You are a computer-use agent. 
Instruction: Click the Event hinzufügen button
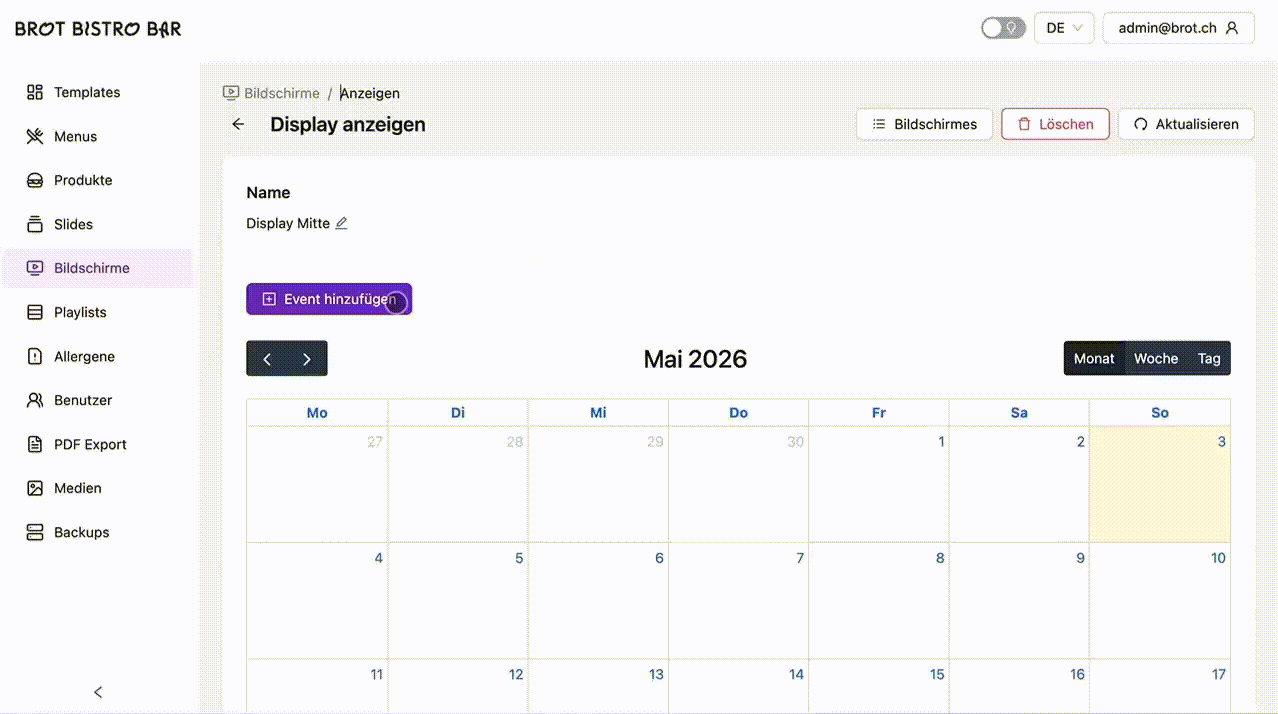point(329,299)
